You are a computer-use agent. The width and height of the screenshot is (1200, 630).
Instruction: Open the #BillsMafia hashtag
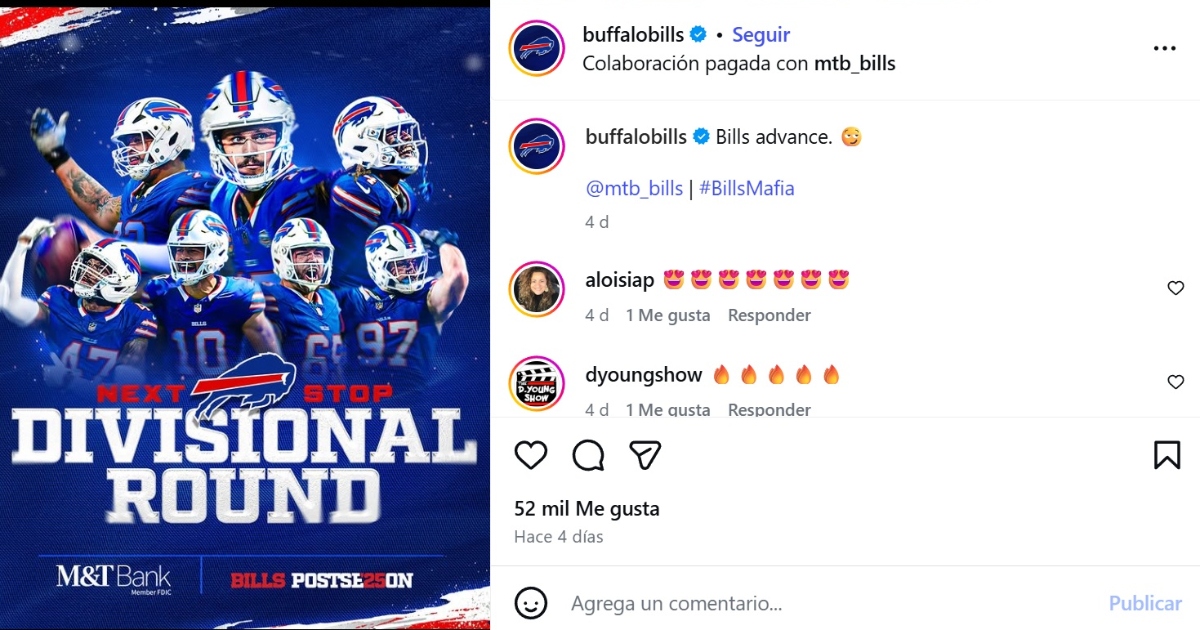[x=746, y=187]
